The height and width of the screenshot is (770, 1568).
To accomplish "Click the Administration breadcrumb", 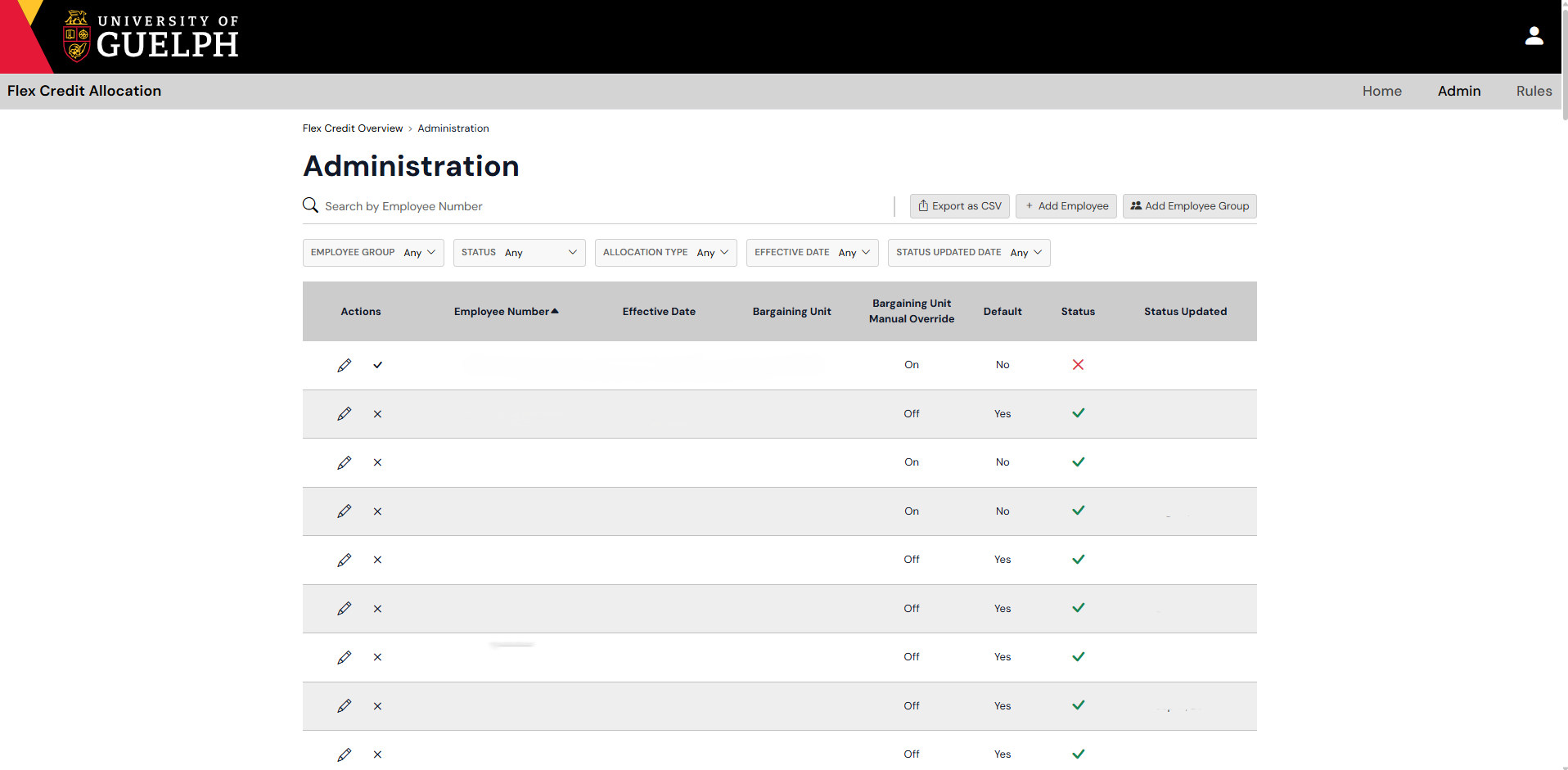I will click(x=453, y=128).
